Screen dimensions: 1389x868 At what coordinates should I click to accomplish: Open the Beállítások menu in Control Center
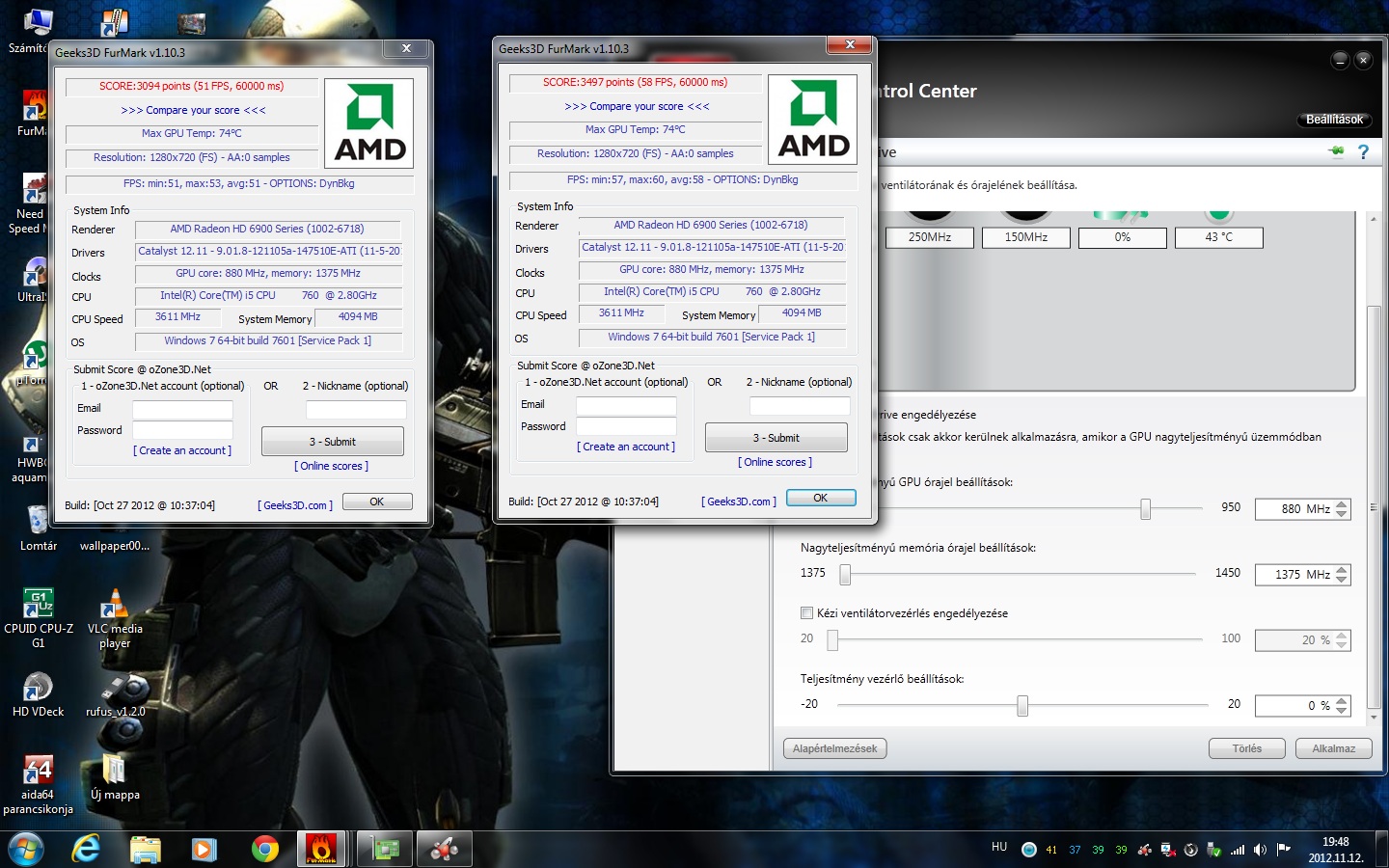tap(1334, 120)
